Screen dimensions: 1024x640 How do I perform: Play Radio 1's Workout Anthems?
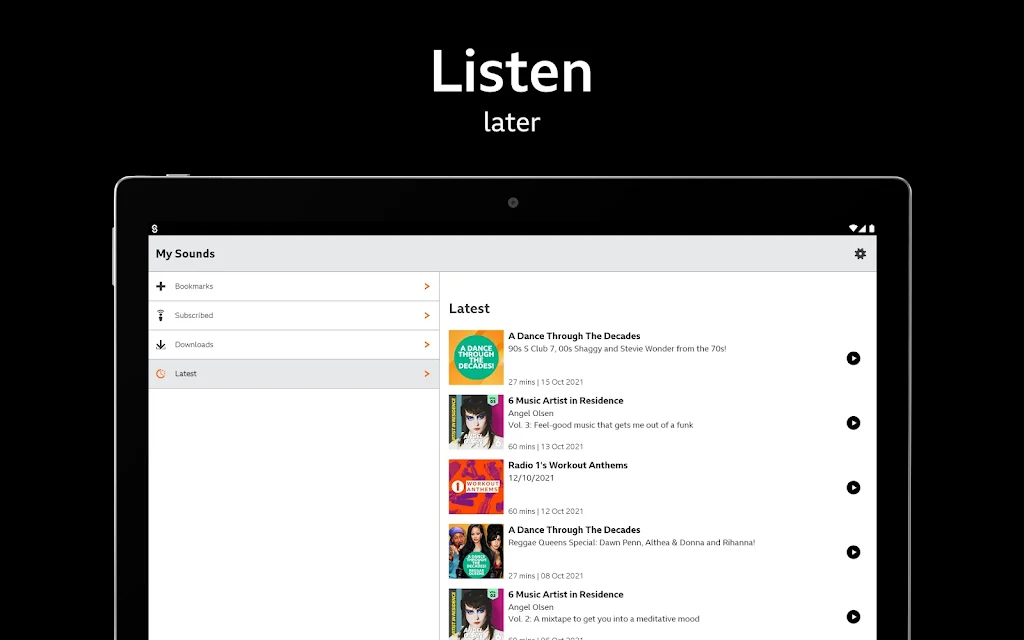(x=853, y=487)
